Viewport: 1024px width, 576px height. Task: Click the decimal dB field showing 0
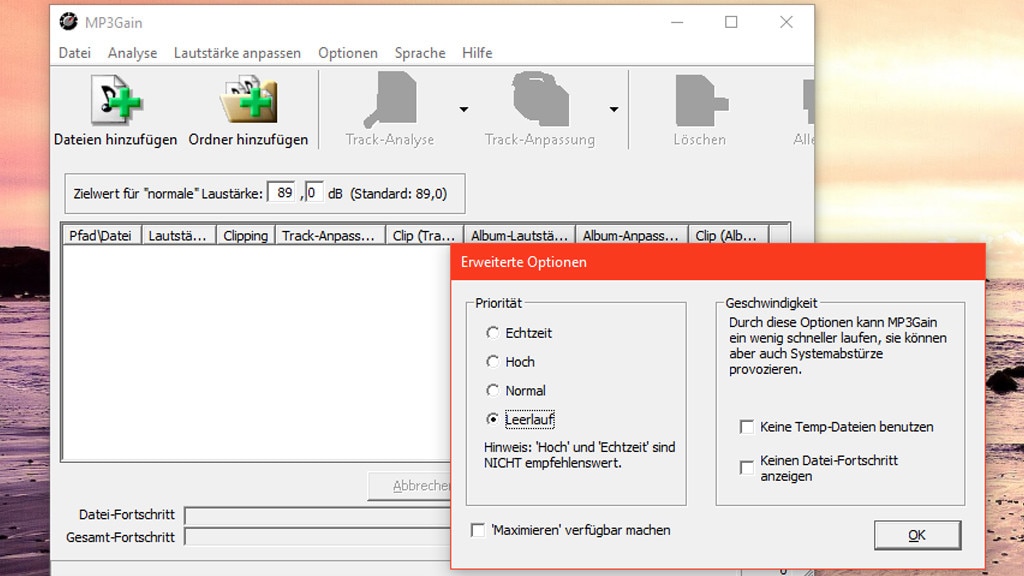[x=313, y=193]
